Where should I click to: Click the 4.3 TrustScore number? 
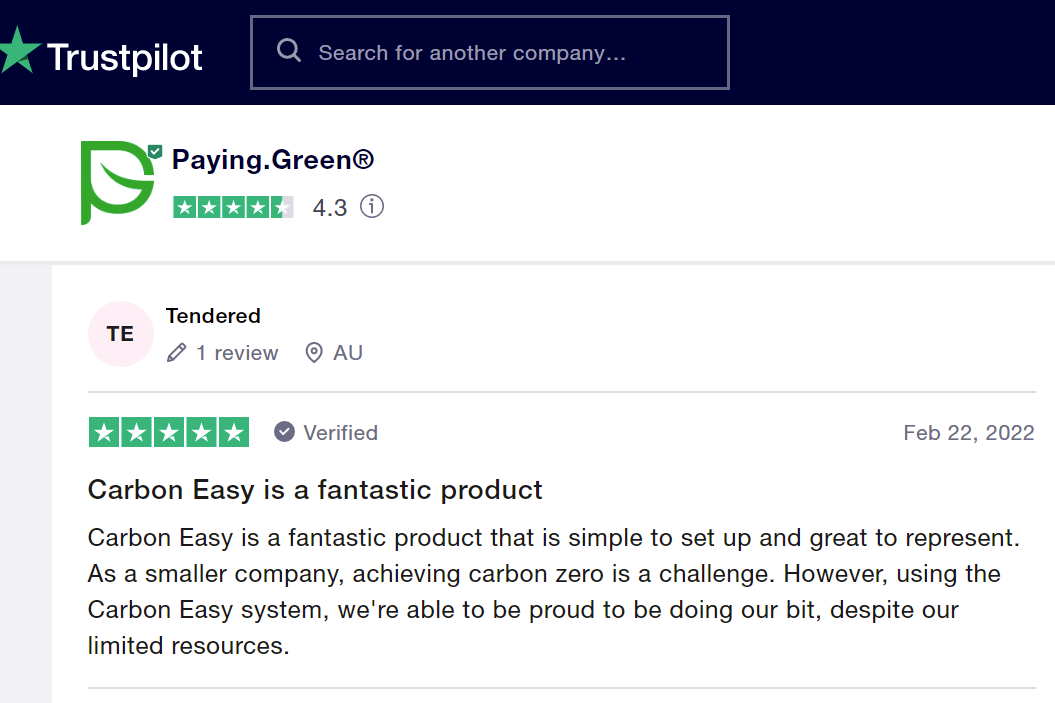click(330, 208)
